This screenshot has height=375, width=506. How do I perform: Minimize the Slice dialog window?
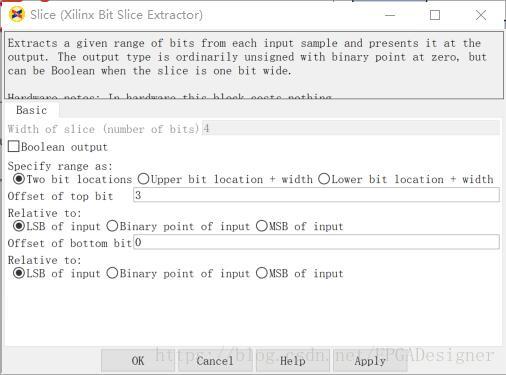[390, 15]
